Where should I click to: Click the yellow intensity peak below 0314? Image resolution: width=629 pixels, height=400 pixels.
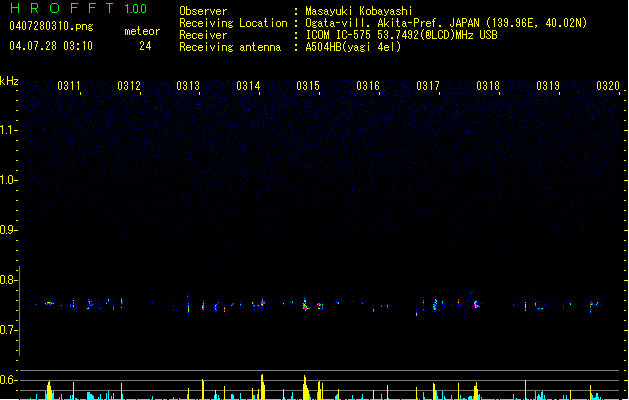262,387
